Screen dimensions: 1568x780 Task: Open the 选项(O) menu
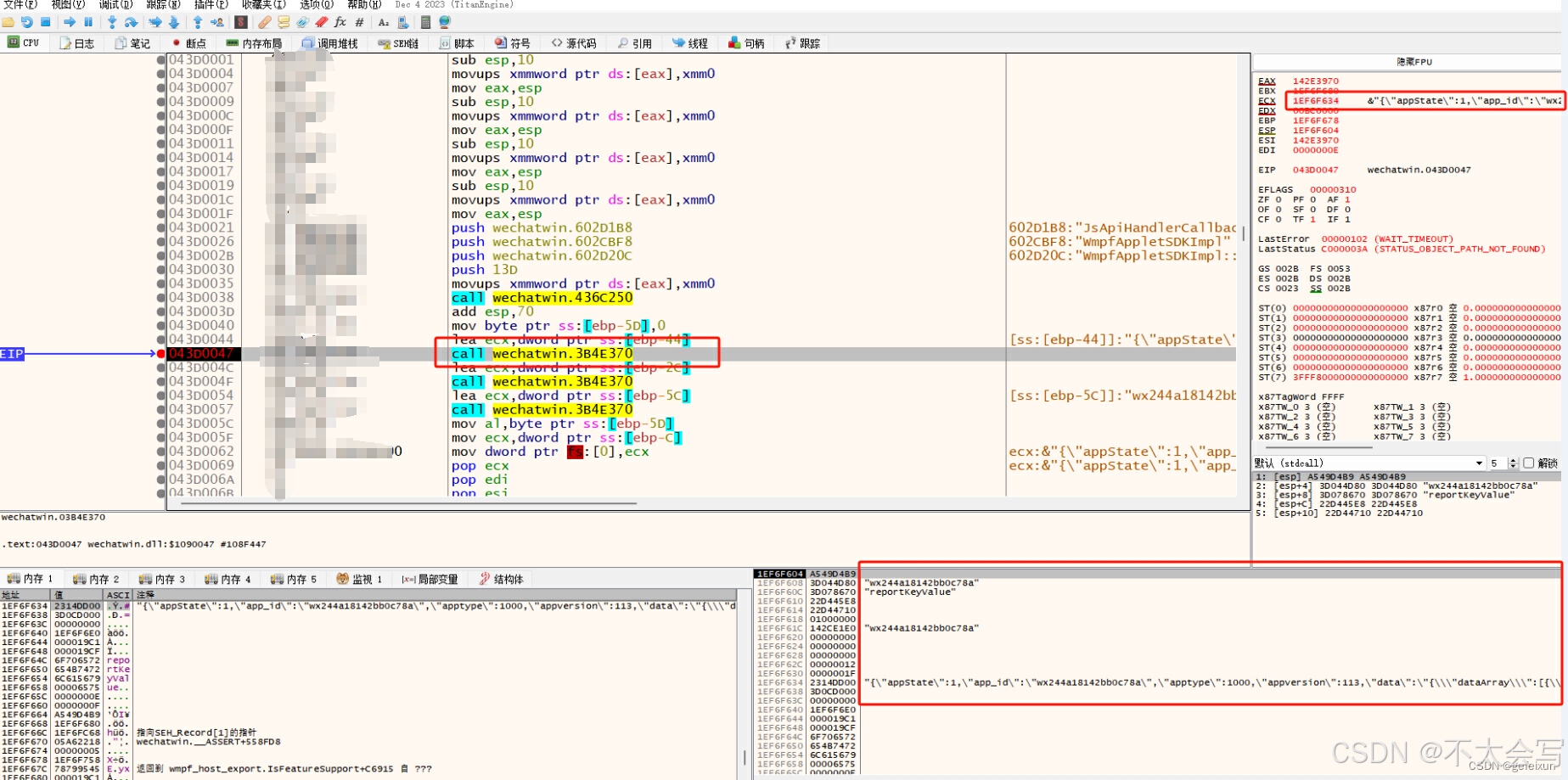coord(317,5)
